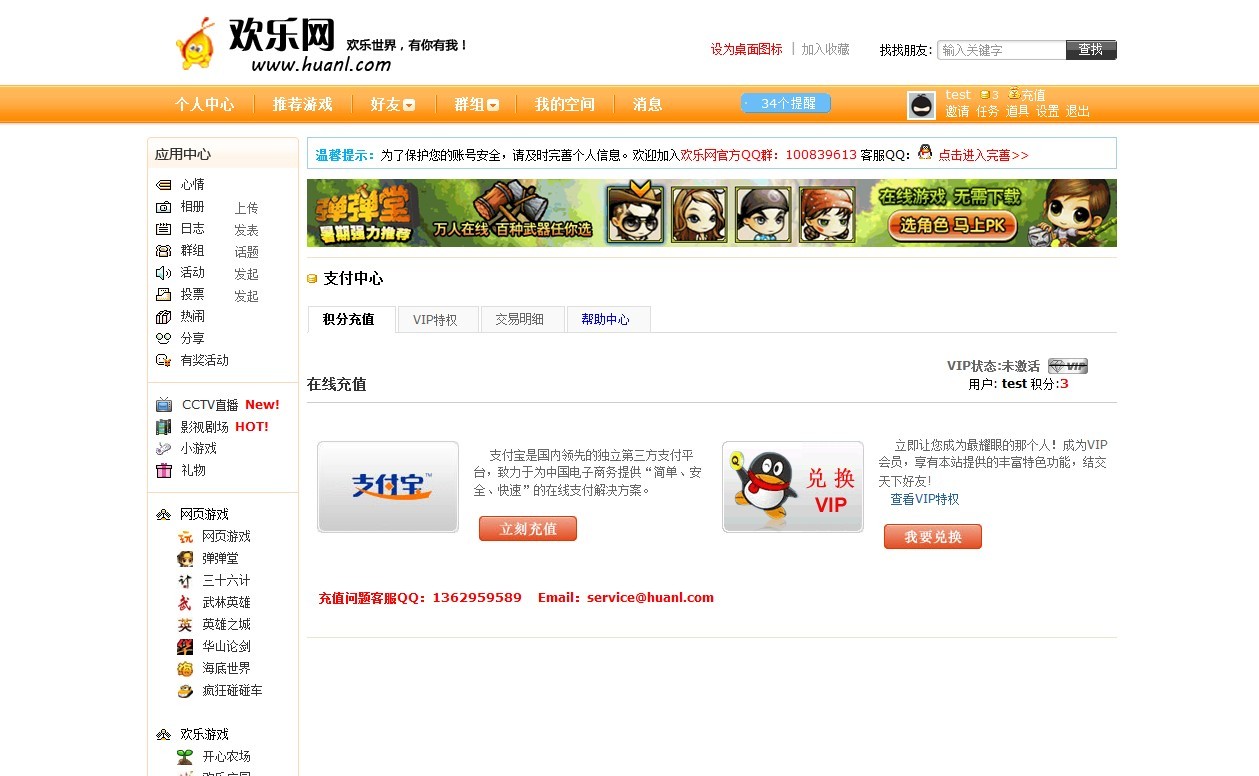Click the 小游戏 gamepad icon
1259x776 pixels.
164,449
